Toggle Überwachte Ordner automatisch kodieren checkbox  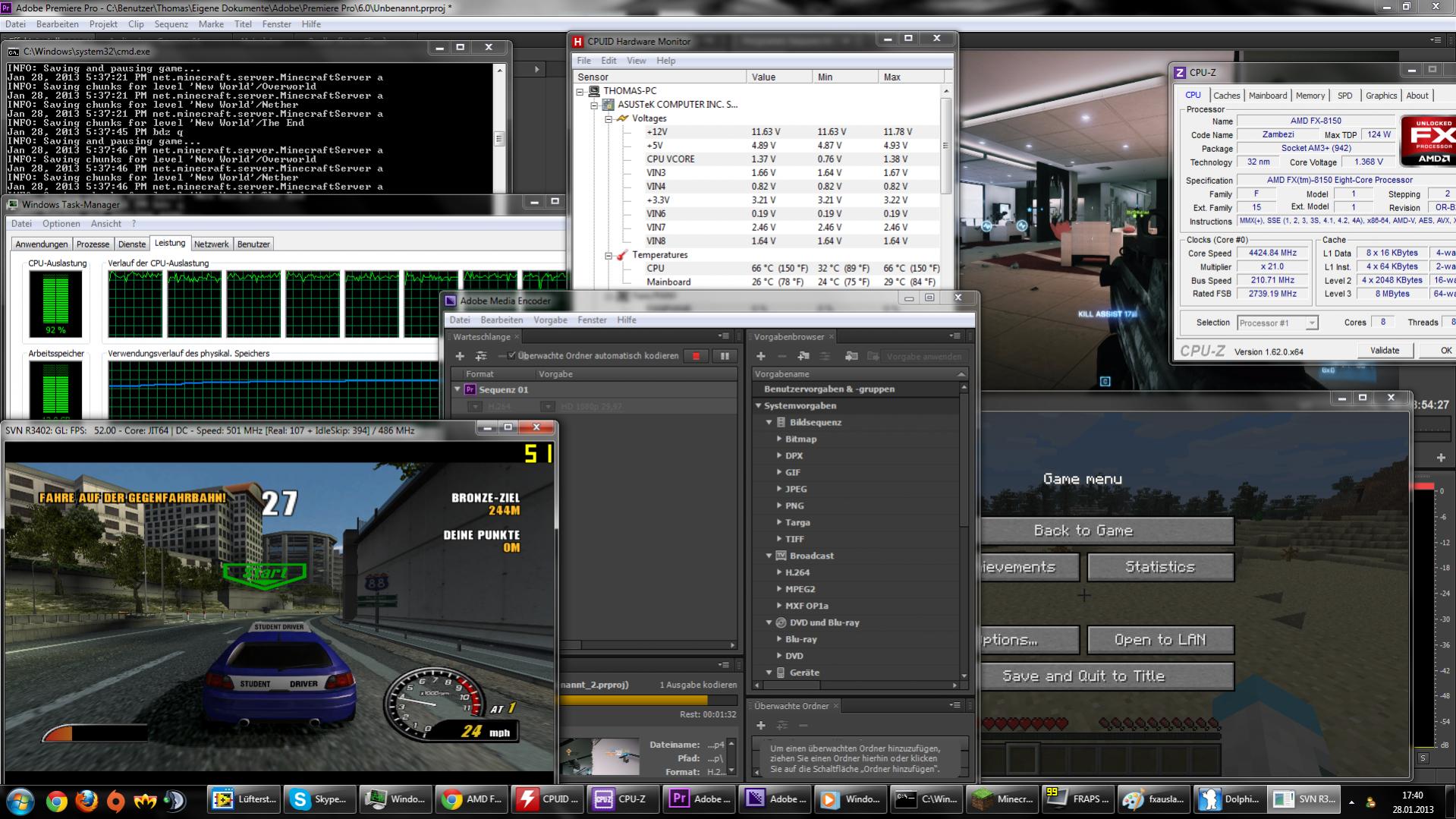point(512,356)
